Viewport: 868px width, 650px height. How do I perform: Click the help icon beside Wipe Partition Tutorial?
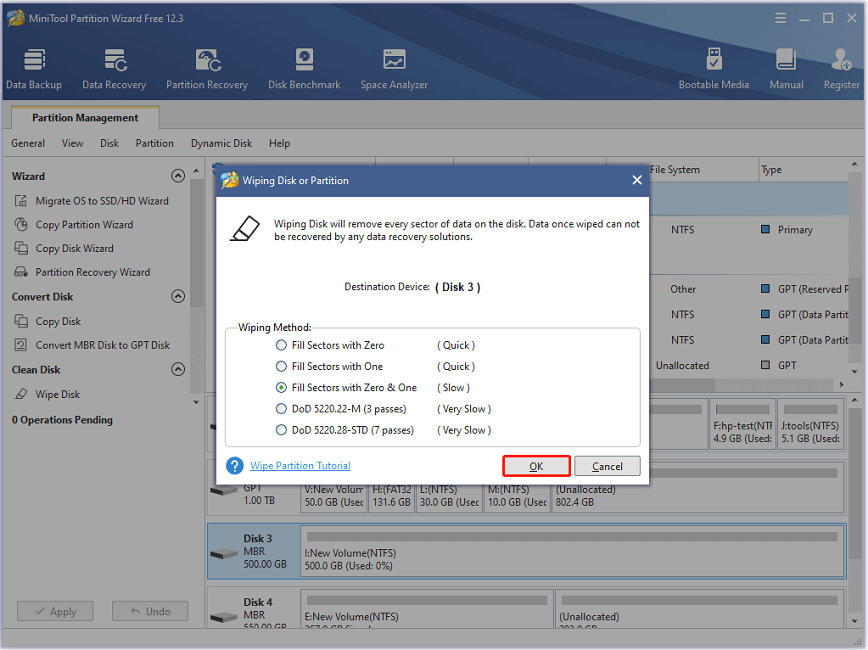click(x=235, y=466)
